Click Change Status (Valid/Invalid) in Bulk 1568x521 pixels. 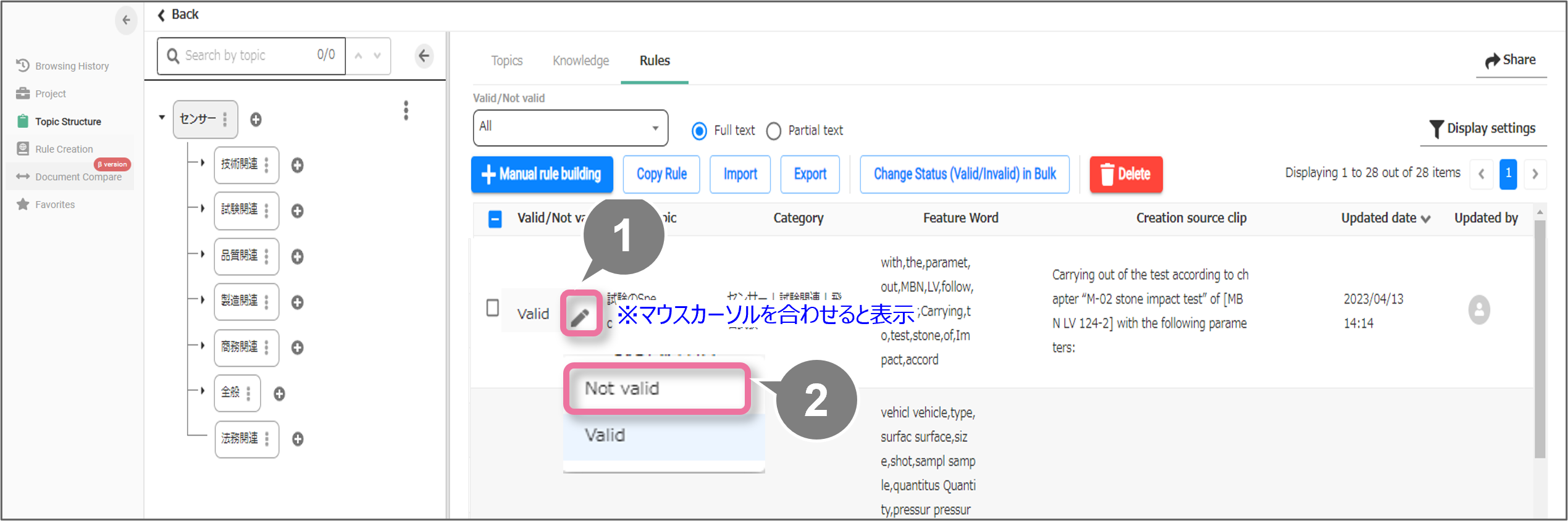pos(964,175)
